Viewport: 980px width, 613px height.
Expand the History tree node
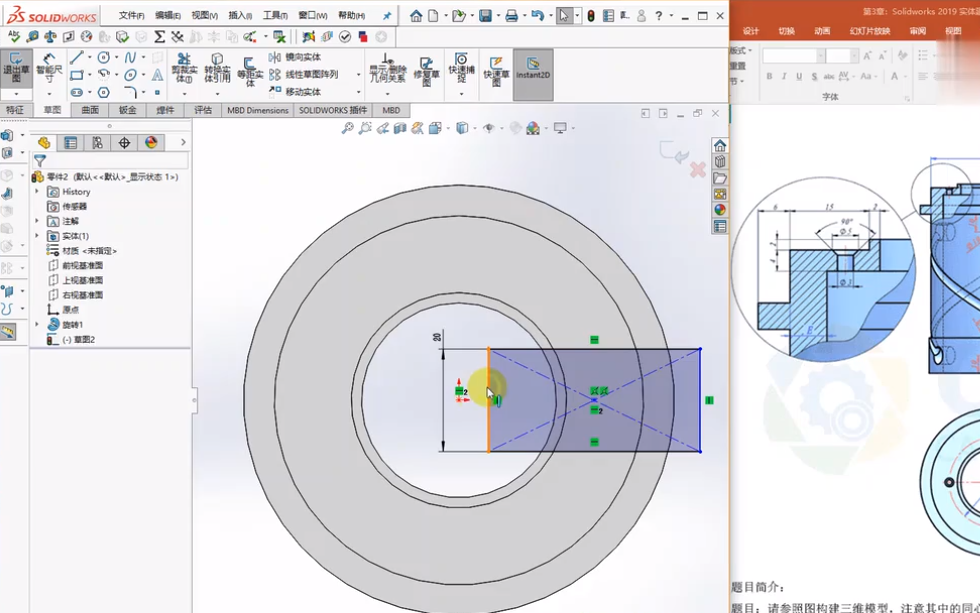pyautogui.click(x=37, y=191)
